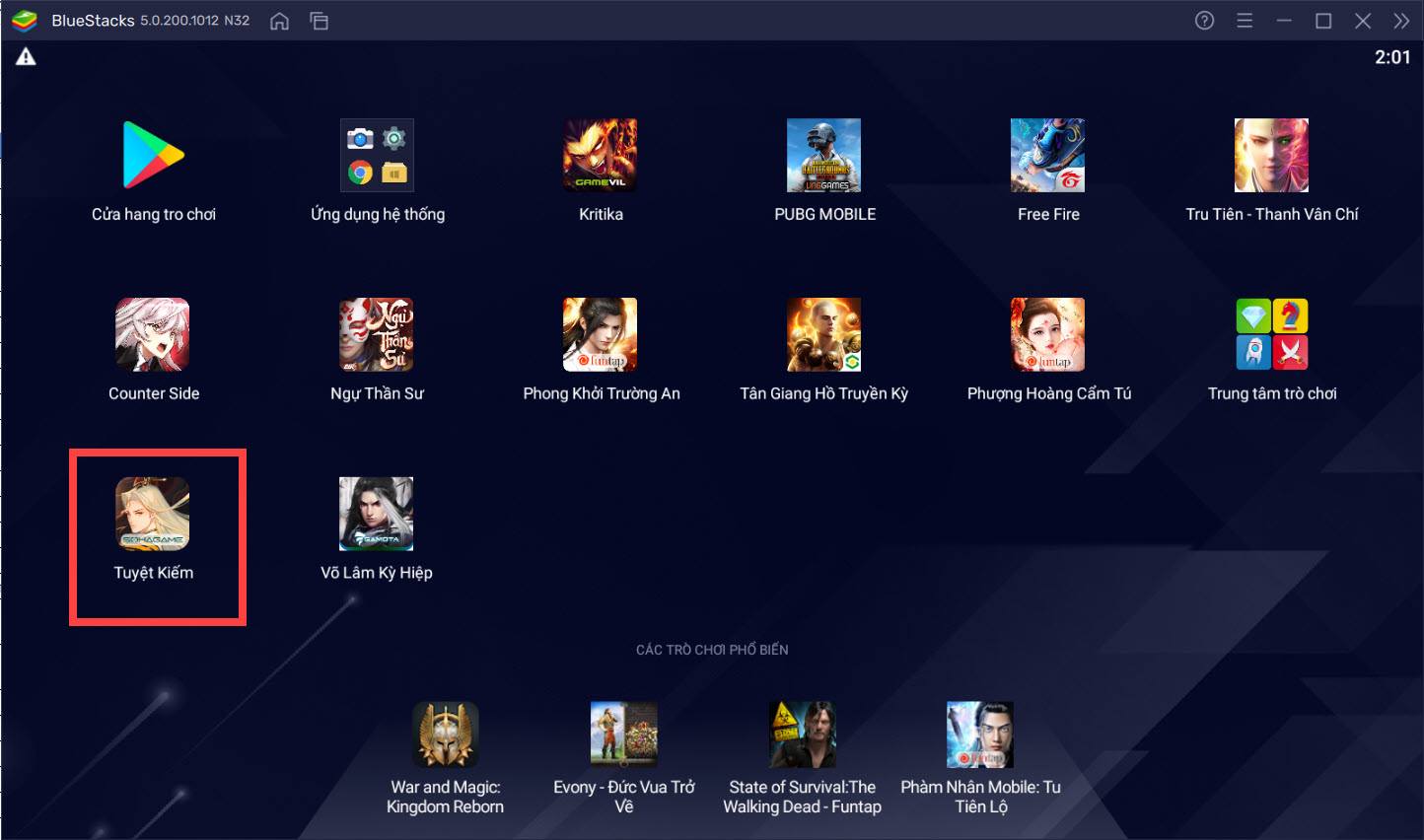Viewport: 1424px width, 840px height.
Task: Open the BlueStacks hamburger menu
Action: (x=1245, y=21)
